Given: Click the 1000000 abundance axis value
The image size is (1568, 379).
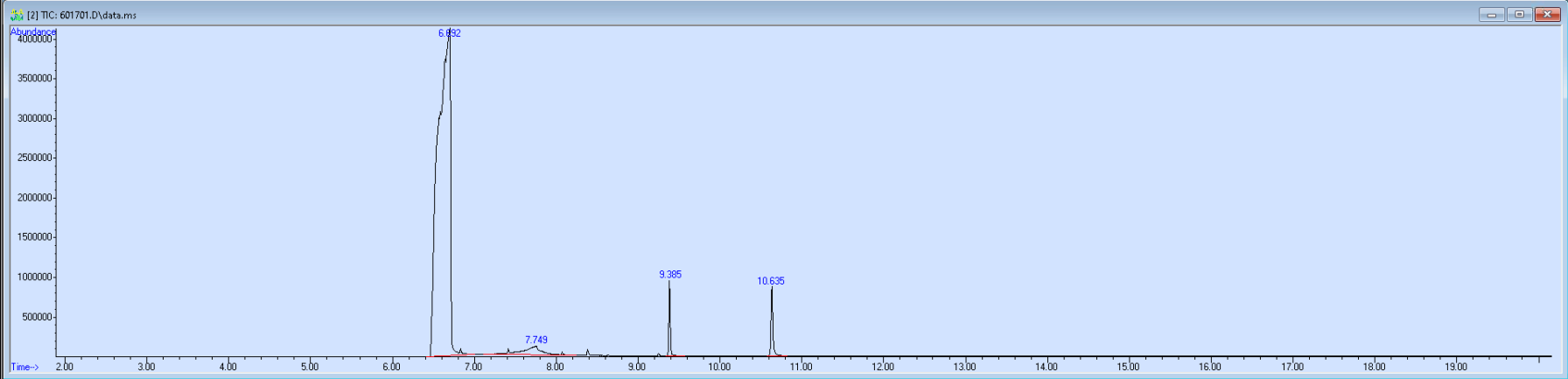Looking at the screenshot, I should pos(34,277).
